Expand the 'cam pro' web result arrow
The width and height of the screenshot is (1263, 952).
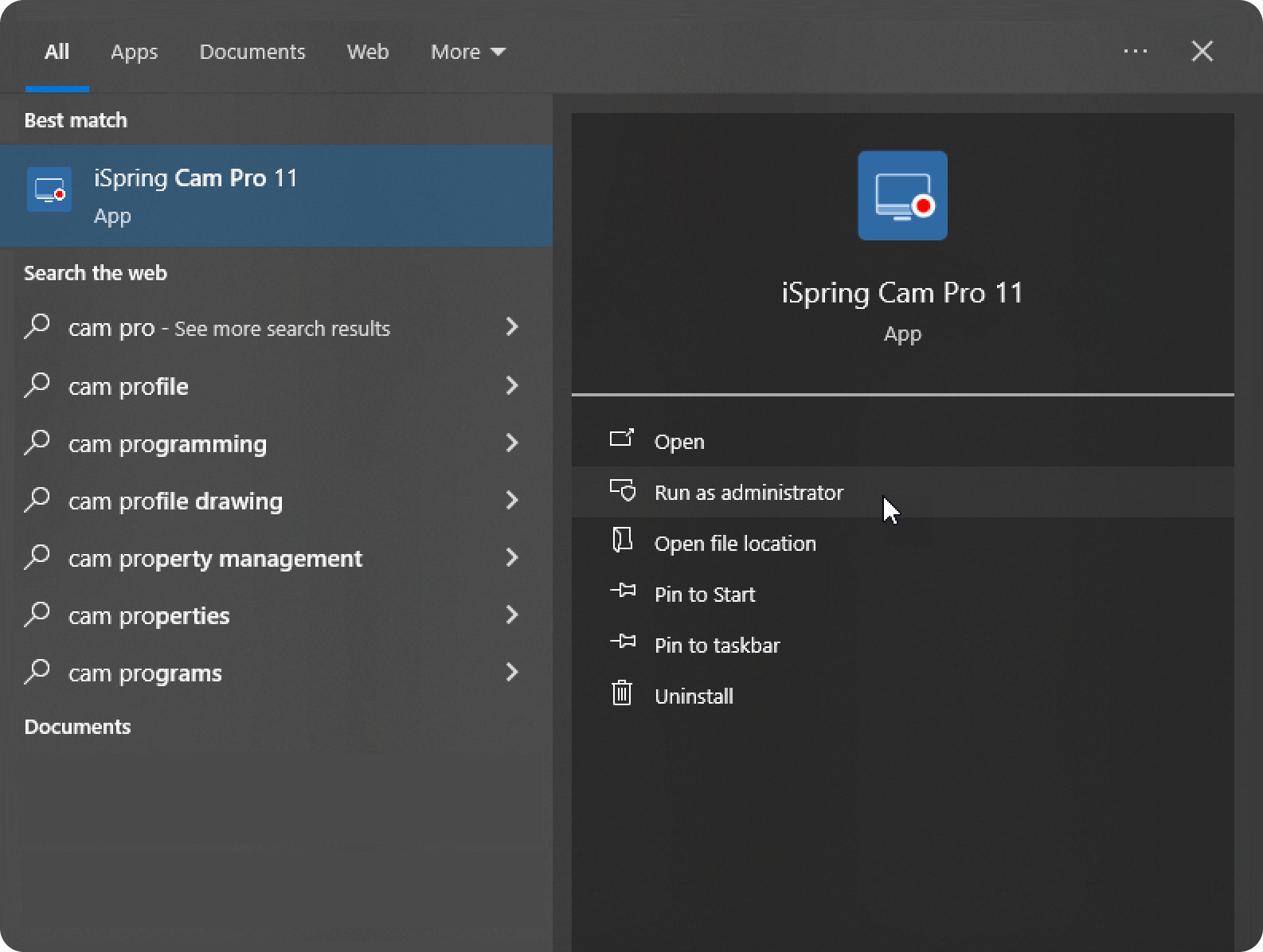[x=512, y=326]
